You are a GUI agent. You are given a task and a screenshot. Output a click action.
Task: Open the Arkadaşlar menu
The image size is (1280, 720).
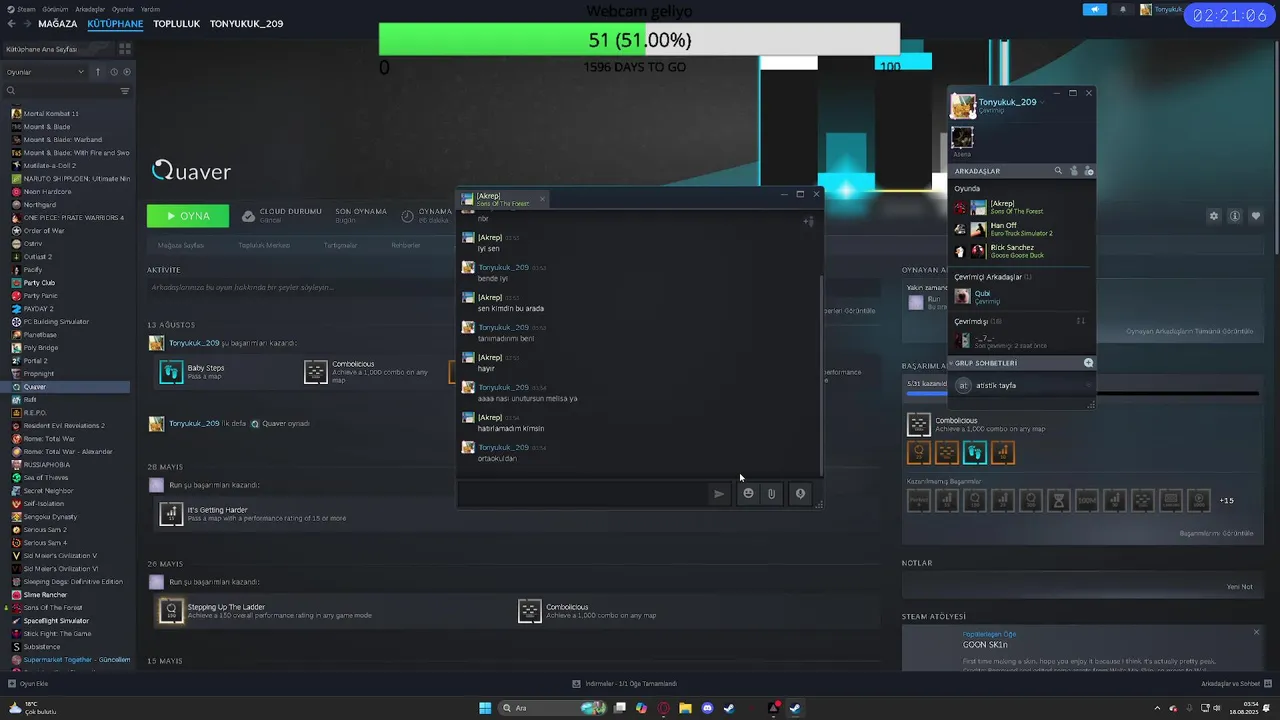pyautogui.click(x=90, y=9)
